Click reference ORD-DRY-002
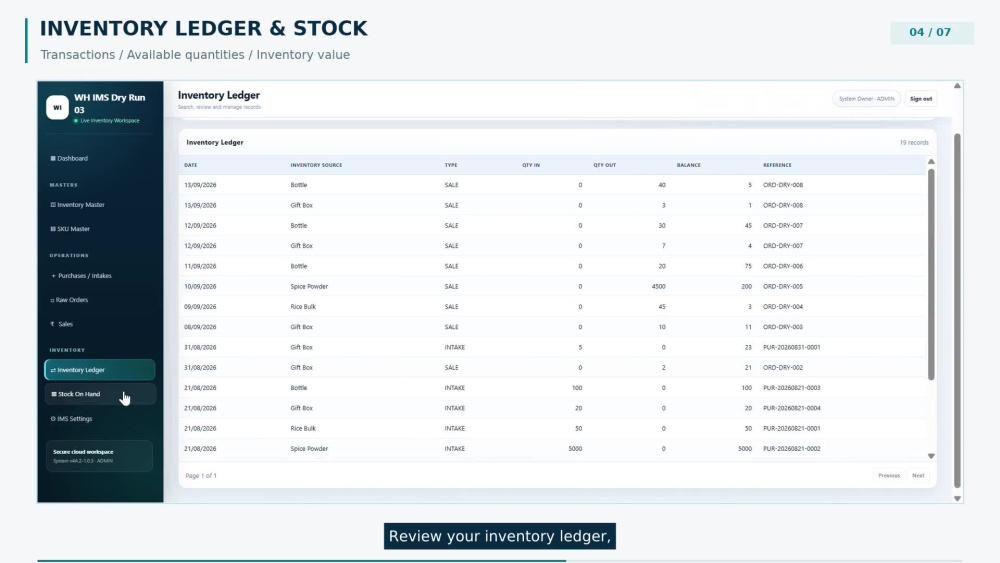 783,368
